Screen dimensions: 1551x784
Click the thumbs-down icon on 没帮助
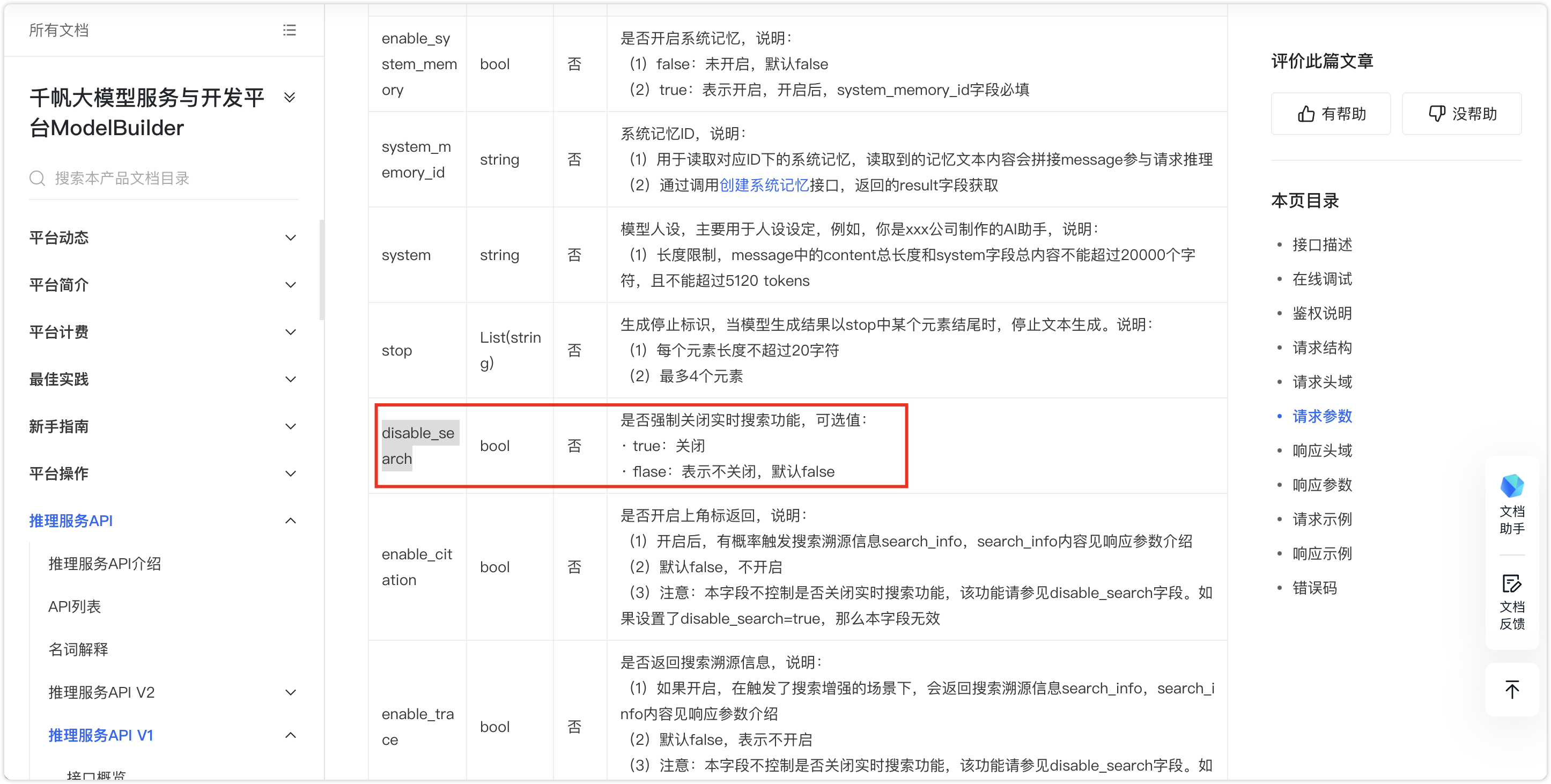1437,113
